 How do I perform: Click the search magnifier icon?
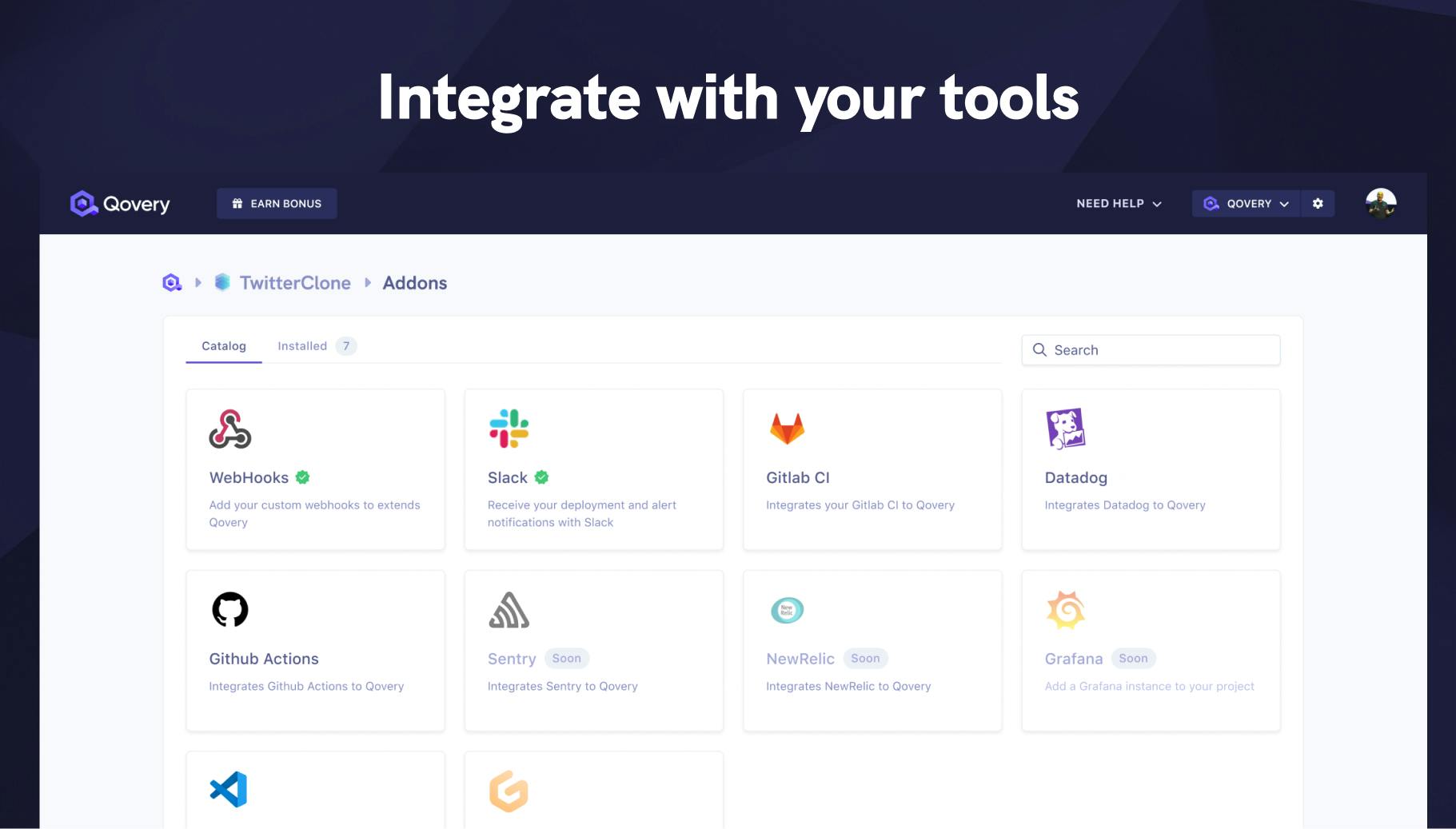pos(1039,350)
